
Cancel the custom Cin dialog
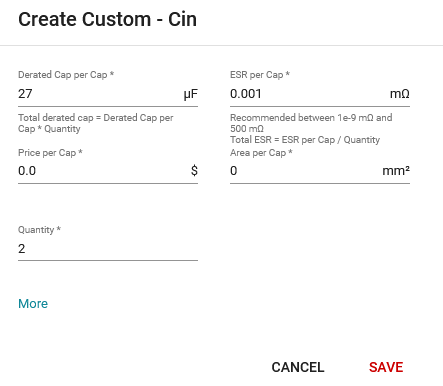click(x=298, y=367)
